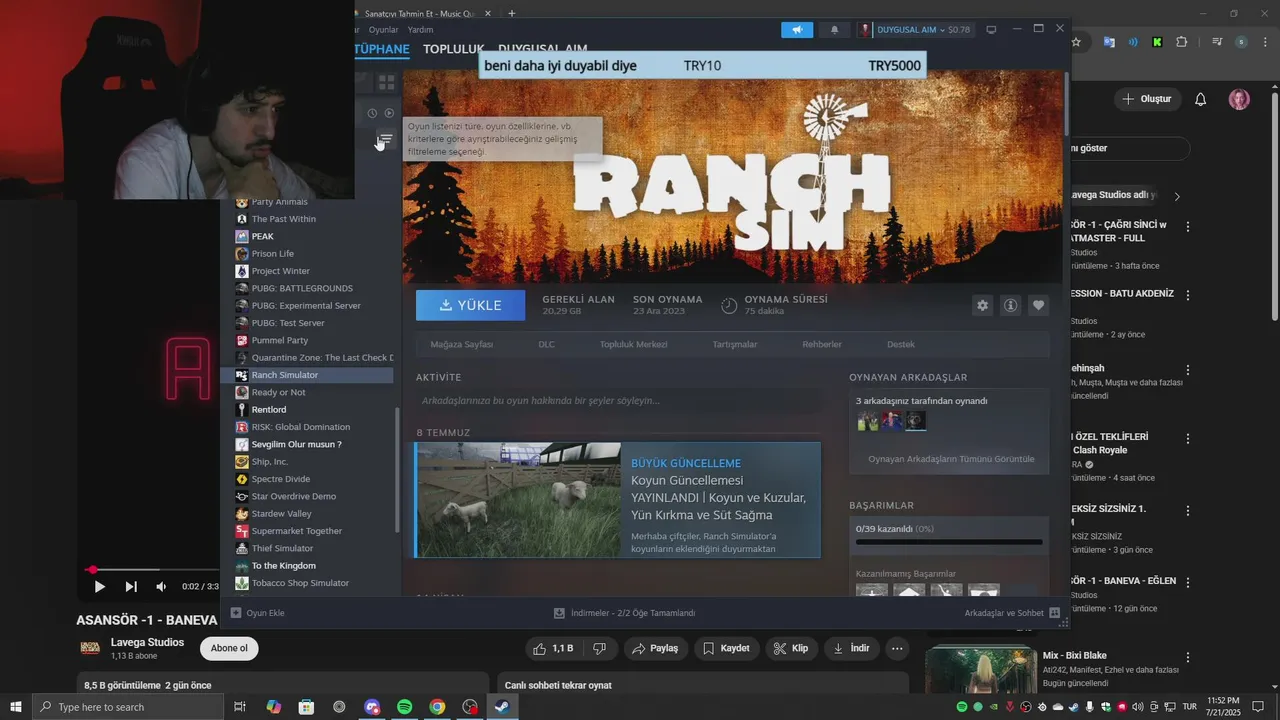
Task: Open Destek tab
Action: (x=900, y=344)
